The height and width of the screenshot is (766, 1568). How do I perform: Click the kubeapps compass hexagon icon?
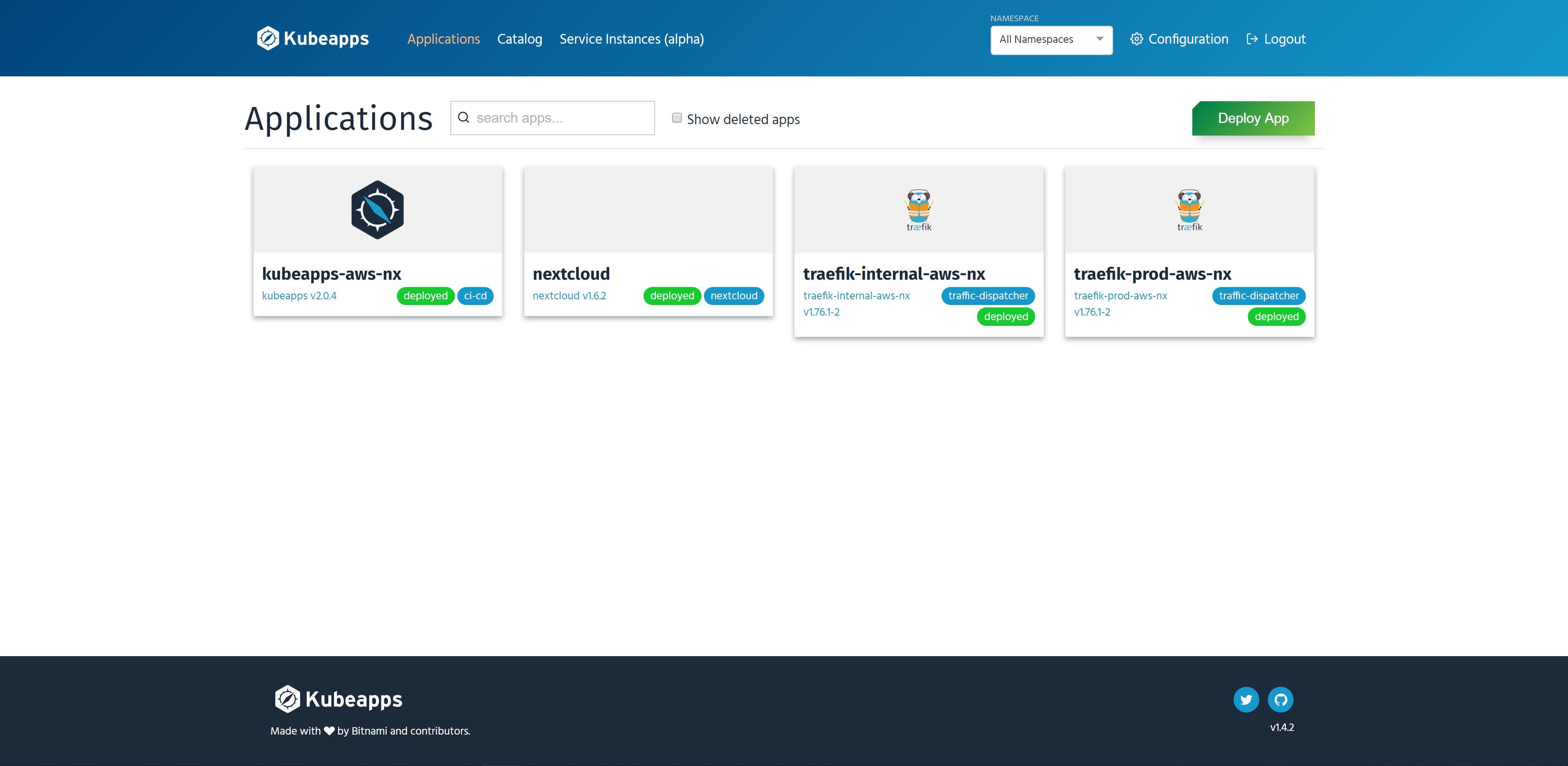(377, 209)
